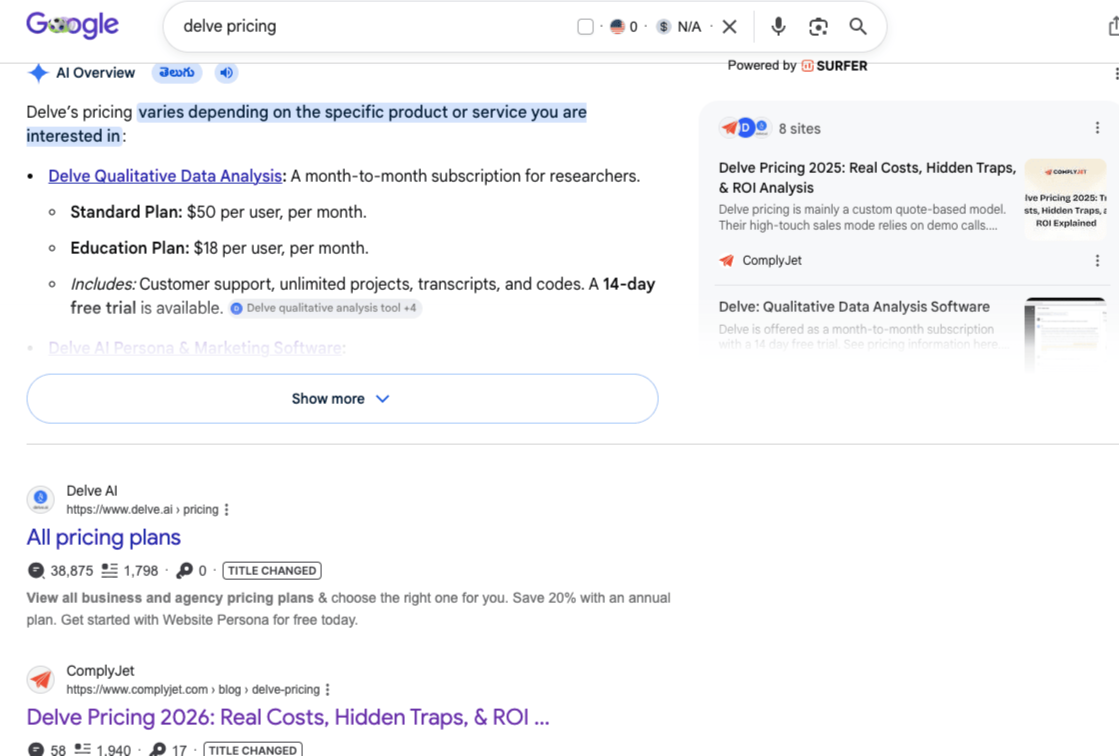Image resolution: width=1119 pixels, height=756 pixels.
Task: Click the magnifying glass search button
Action: pyautogui.click(x=858, y=26)
